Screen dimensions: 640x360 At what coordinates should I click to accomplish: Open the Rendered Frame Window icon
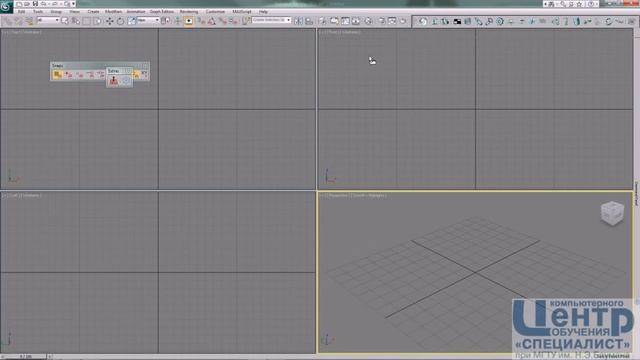(x=392, y=21)
